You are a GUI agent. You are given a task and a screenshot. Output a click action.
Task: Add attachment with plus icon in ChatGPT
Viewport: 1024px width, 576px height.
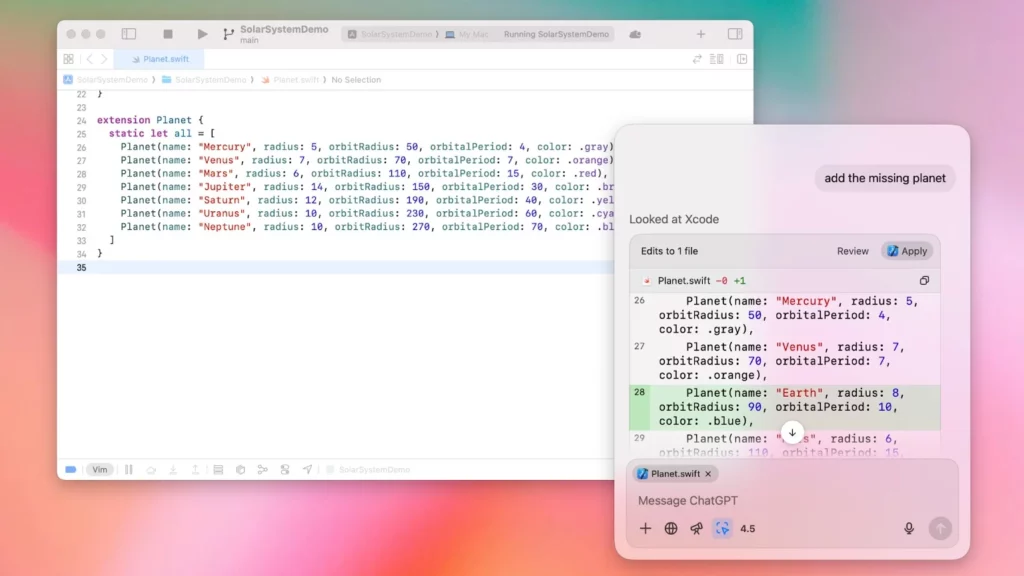click(x=645, y=528)
